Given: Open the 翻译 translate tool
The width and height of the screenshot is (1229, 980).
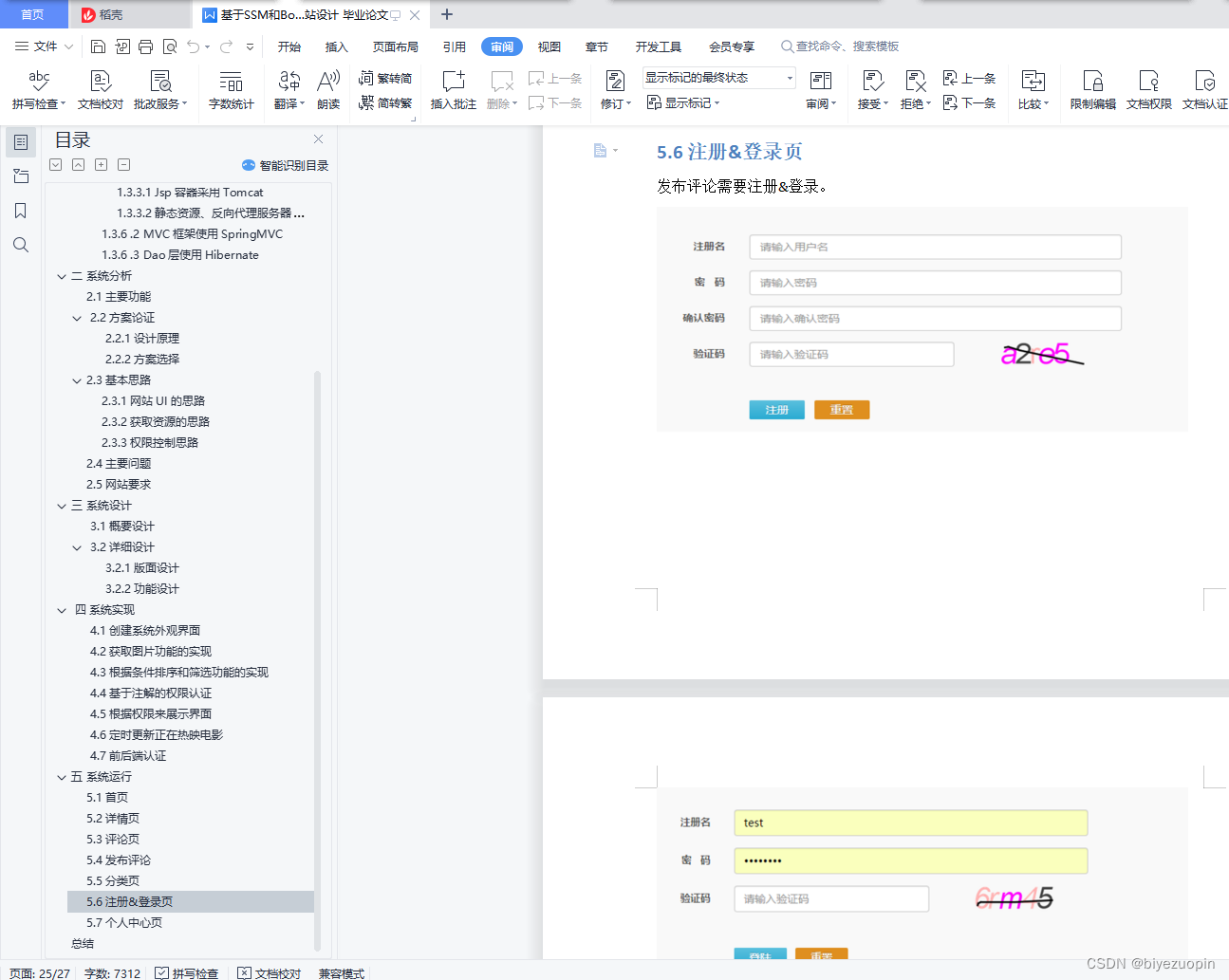Looking at the screenshot, I should click(289, 90).
